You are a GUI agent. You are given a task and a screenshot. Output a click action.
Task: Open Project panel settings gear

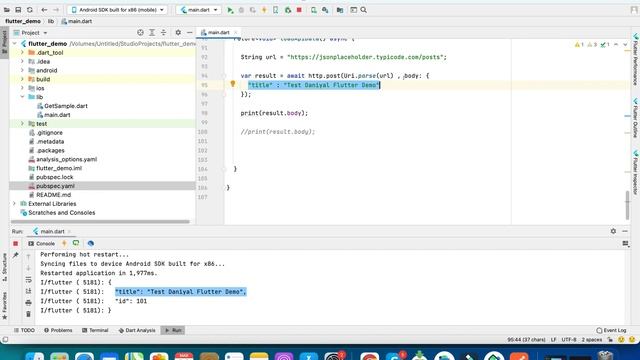pyautogui.click(x=178, y=33)
